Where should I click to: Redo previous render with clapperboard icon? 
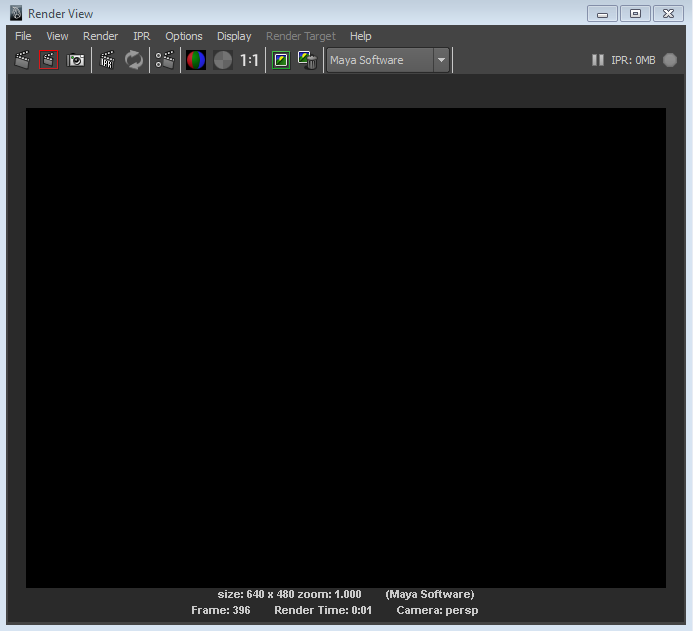pyautogui.click(x=23, y=60)
